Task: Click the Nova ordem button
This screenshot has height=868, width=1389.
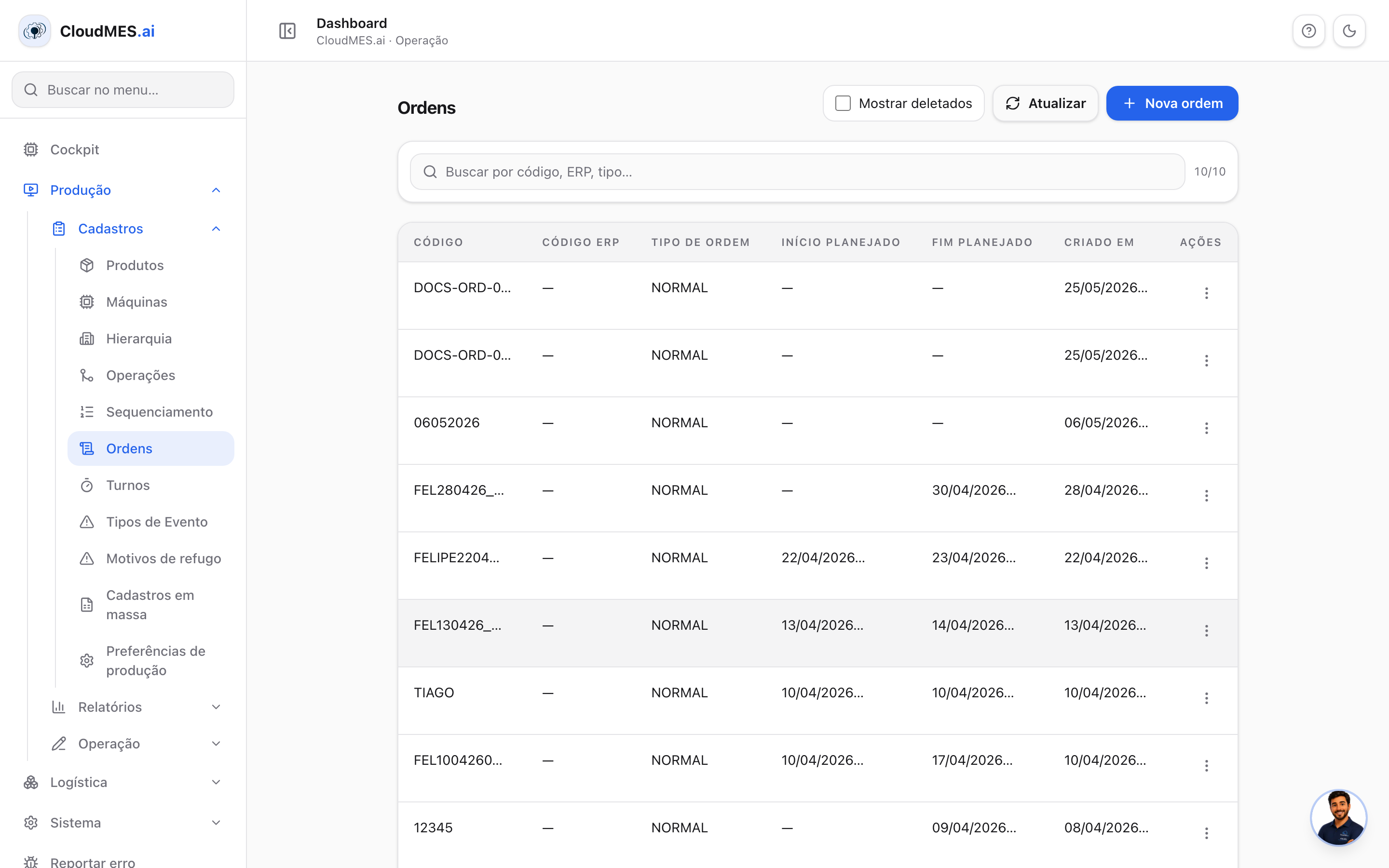Action: click(x=1172, y=103)
